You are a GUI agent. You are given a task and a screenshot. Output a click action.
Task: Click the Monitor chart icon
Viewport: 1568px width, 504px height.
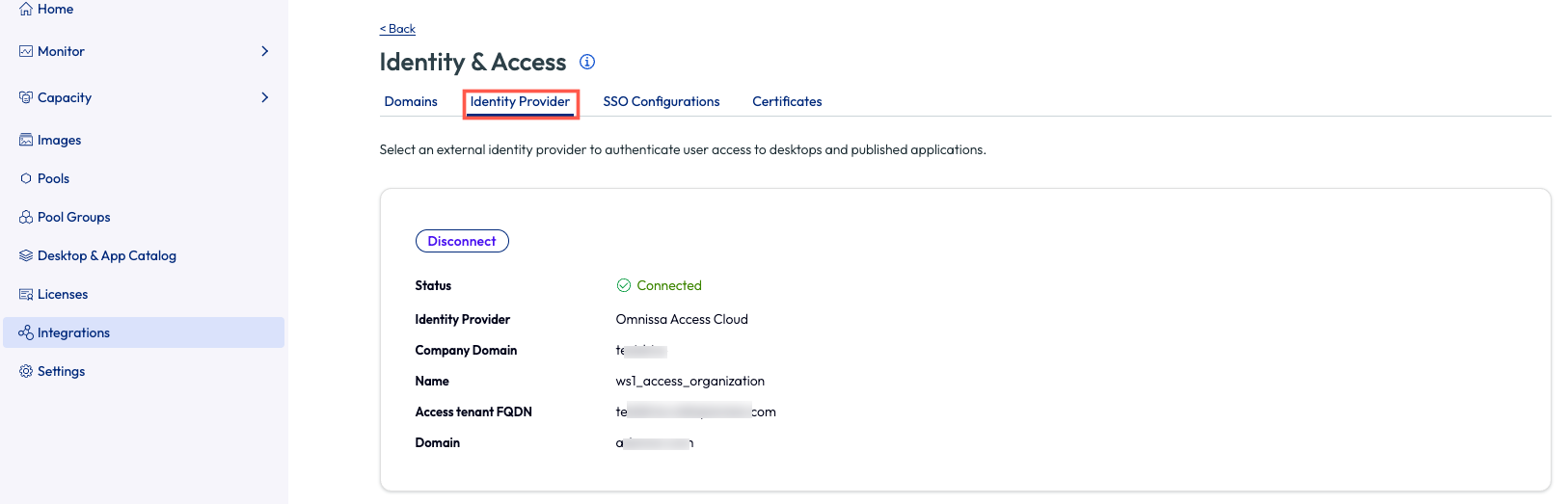click(x=26, y=51)
